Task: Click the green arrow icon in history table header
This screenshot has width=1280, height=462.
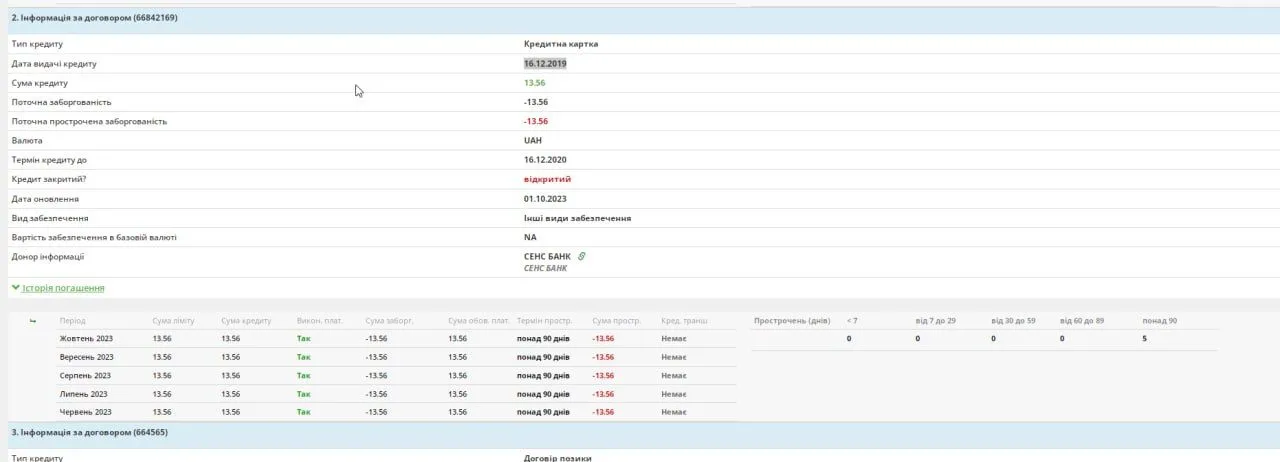Action: [33, 321]
